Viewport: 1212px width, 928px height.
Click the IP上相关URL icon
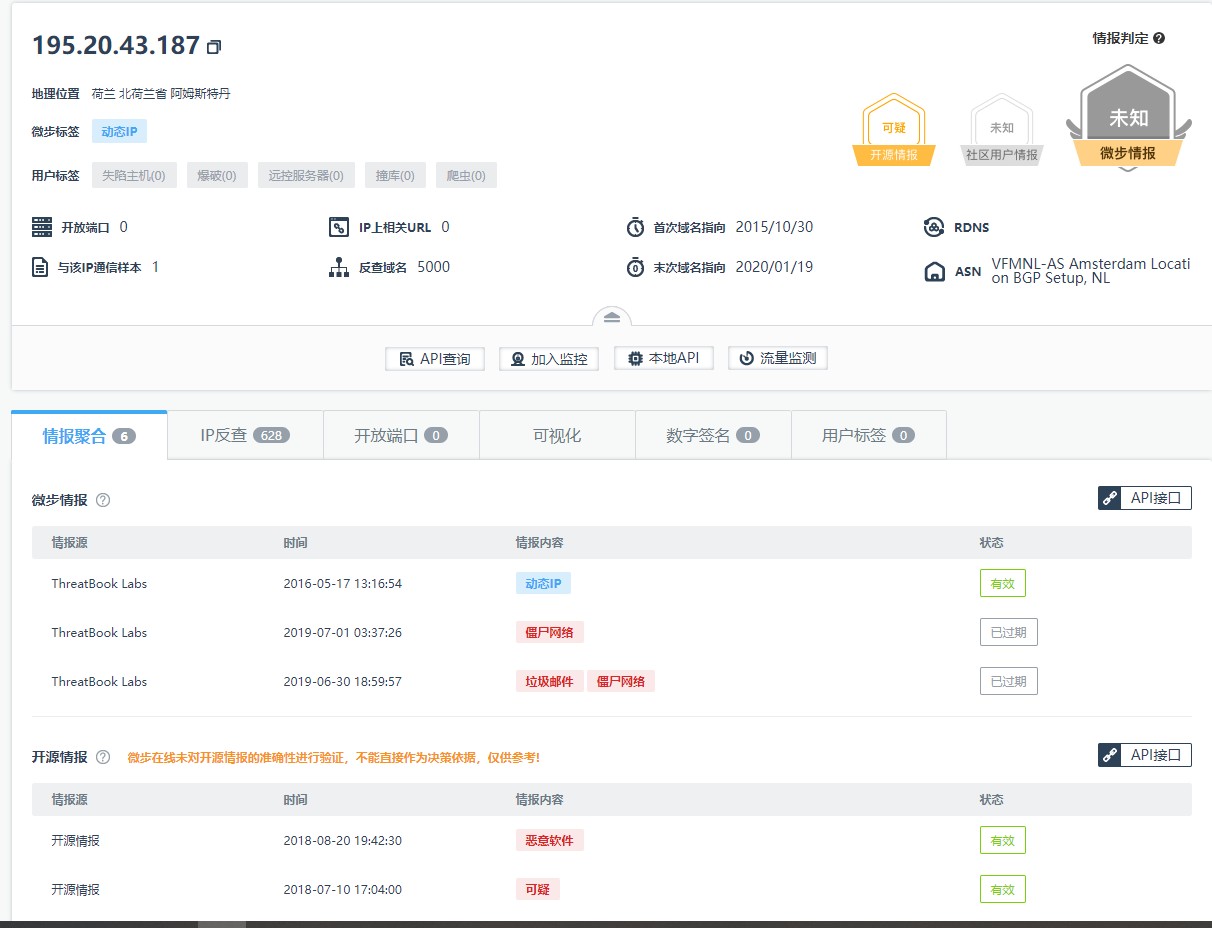click(339, 227)
